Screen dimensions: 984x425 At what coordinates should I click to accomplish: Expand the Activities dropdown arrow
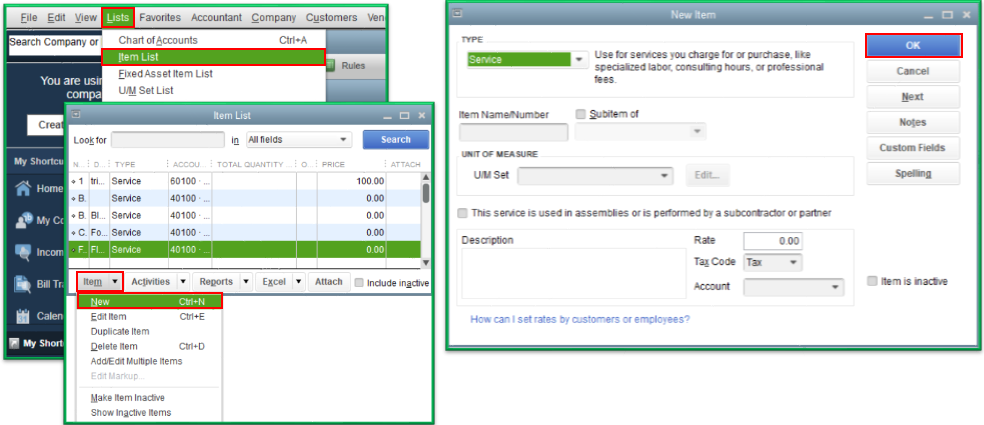point(183,282)
